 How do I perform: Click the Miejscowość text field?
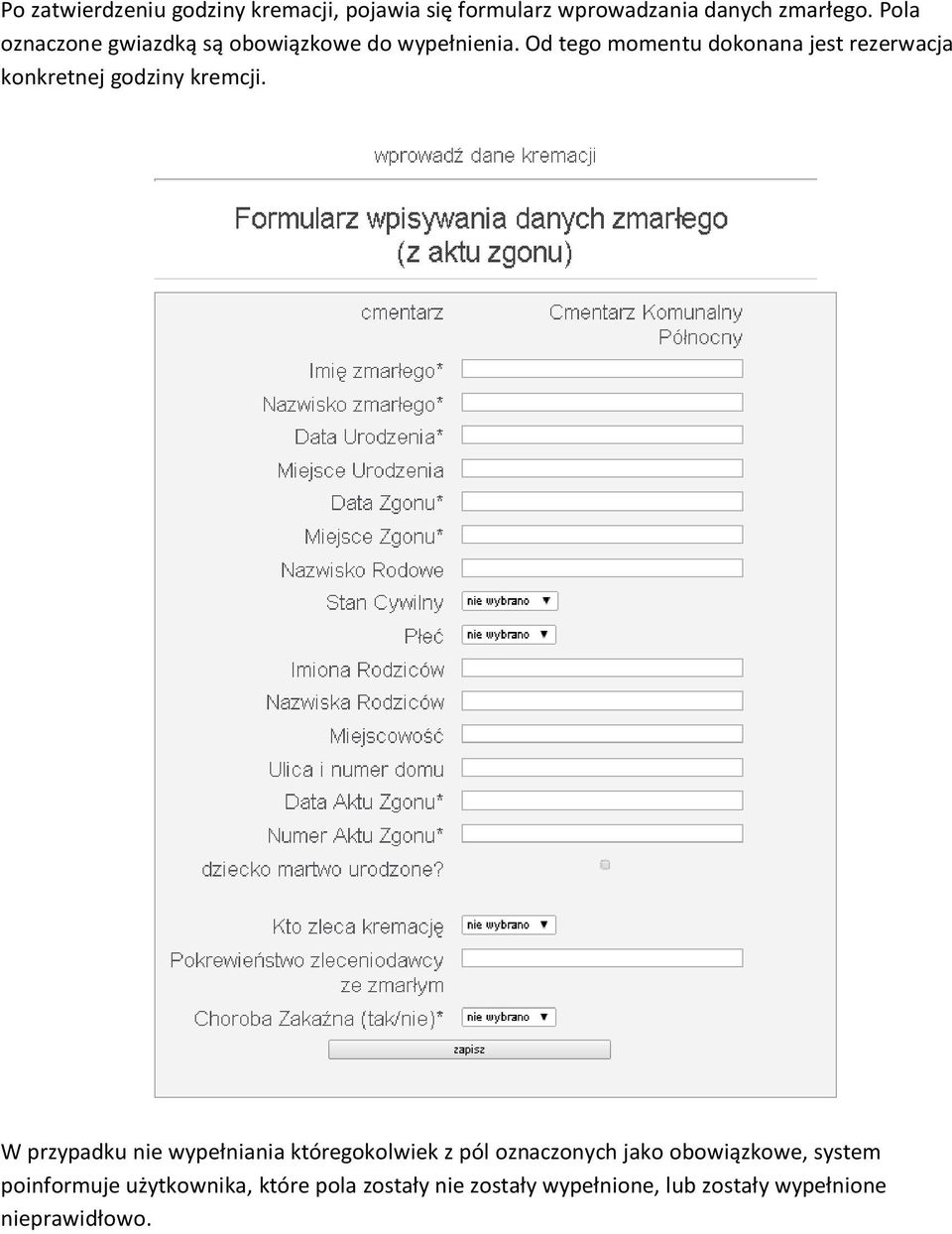602,734
